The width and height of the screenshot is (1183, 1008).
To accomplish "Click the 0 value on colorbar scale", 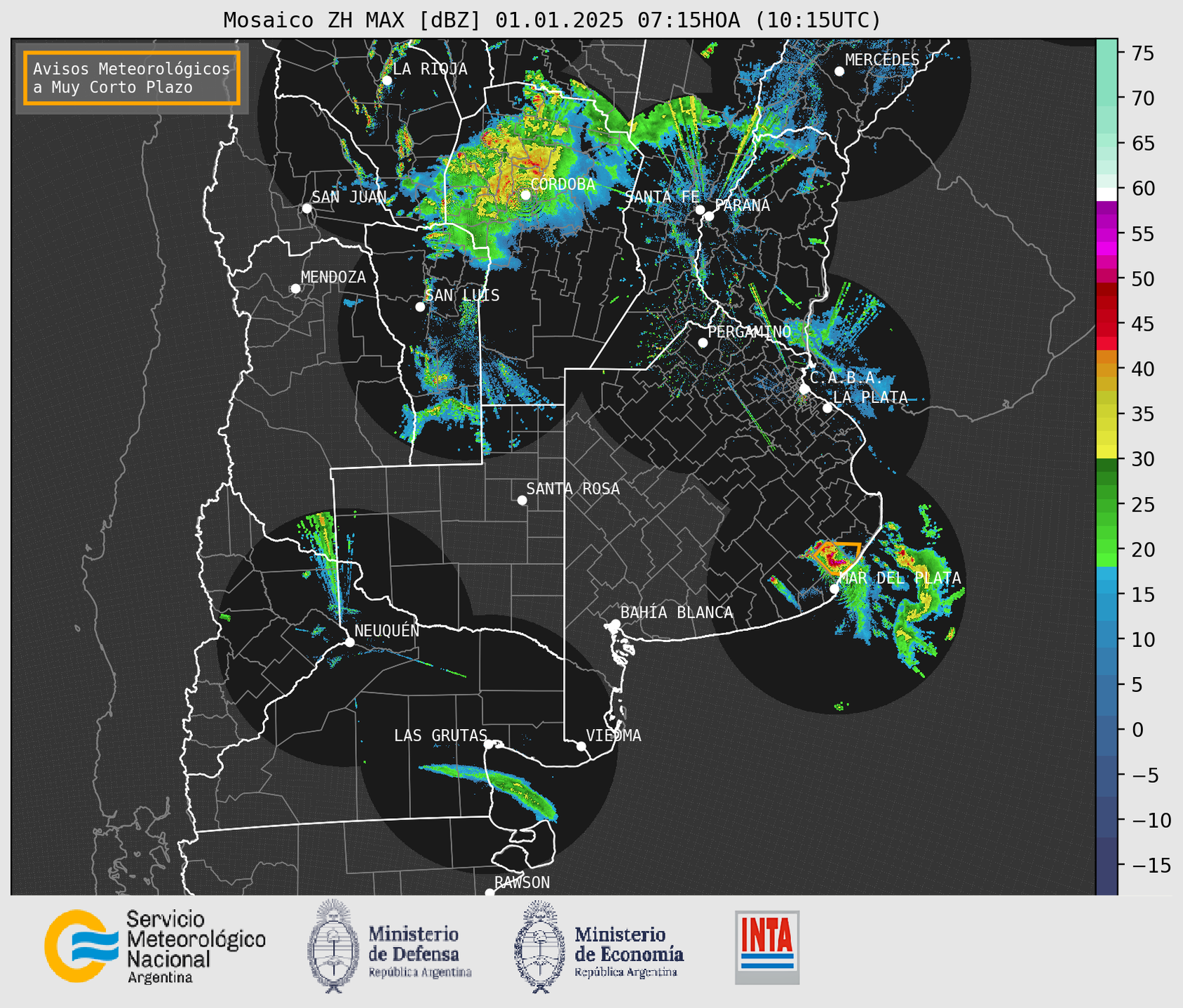I will pos(1137,730).
